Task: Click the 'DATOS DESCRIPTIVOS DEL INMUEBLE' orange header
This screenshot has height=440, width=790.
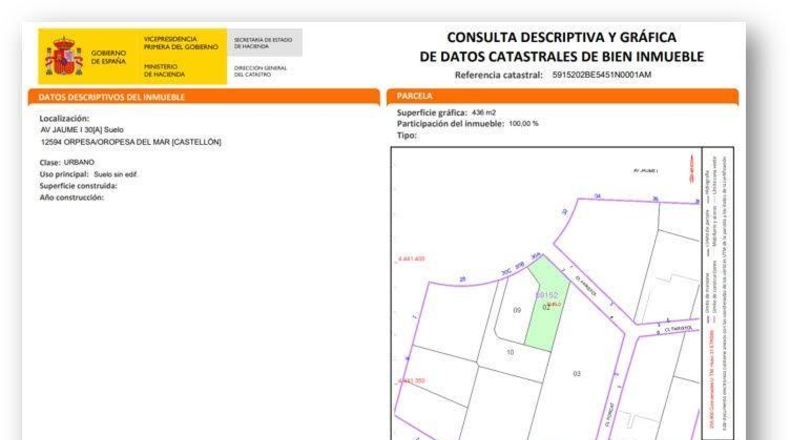Action: click(x=204, y=97)
